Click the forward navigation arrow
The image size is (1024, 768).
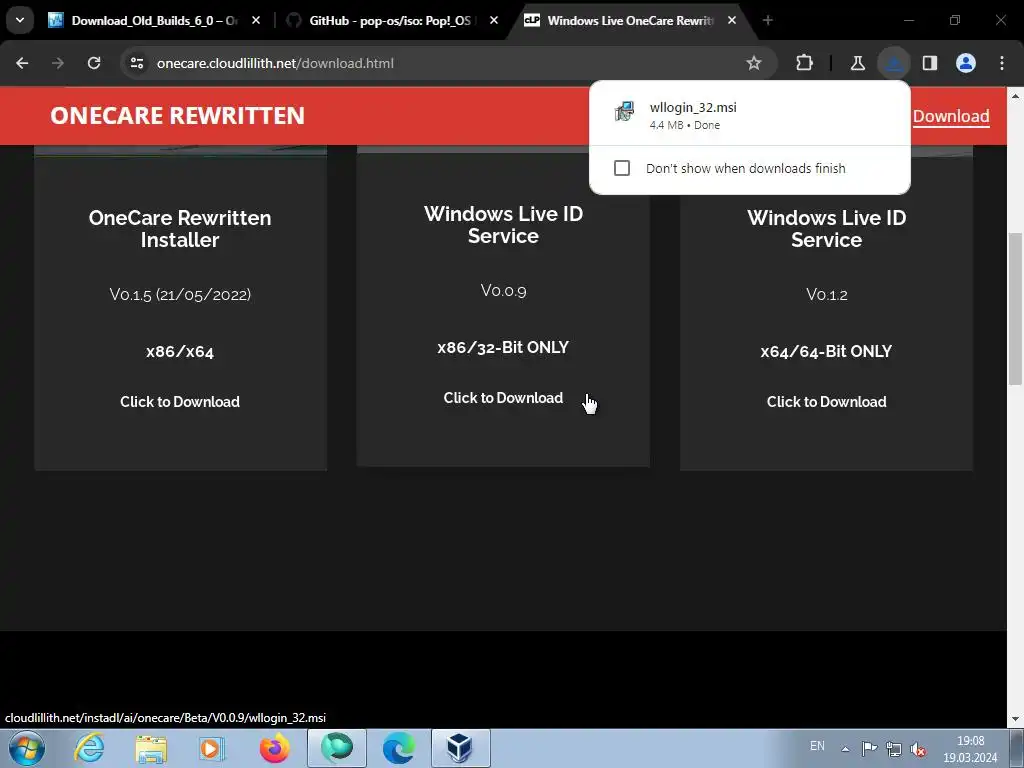pos(58,63)
